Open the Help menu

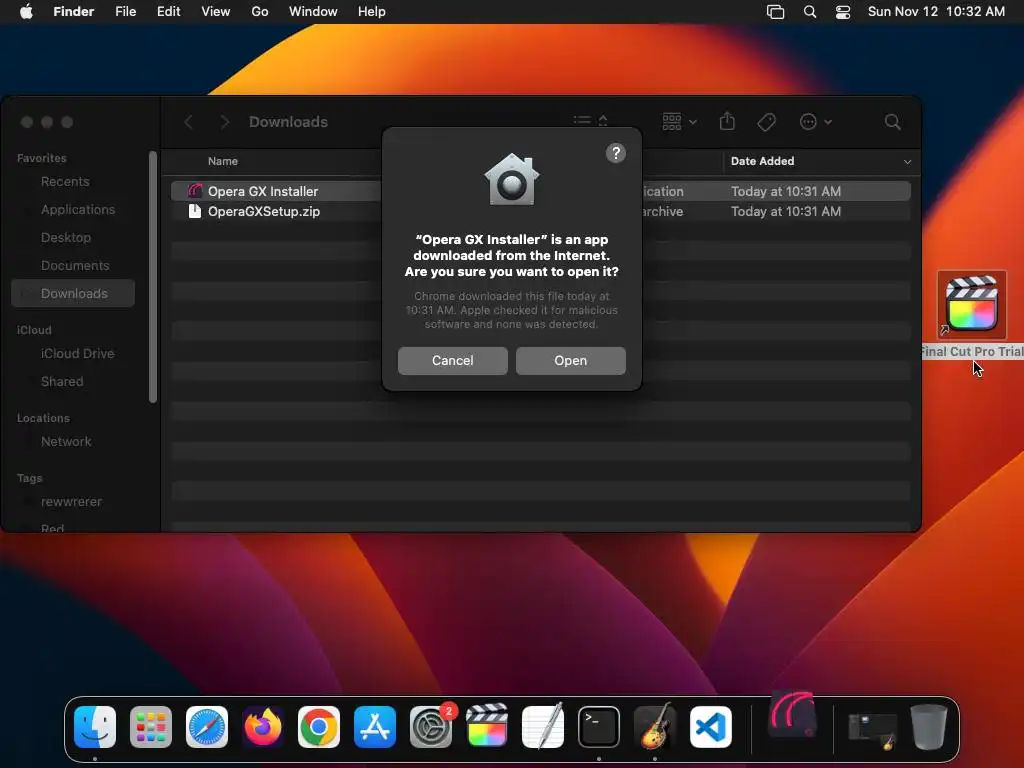[x=372, y=12]
